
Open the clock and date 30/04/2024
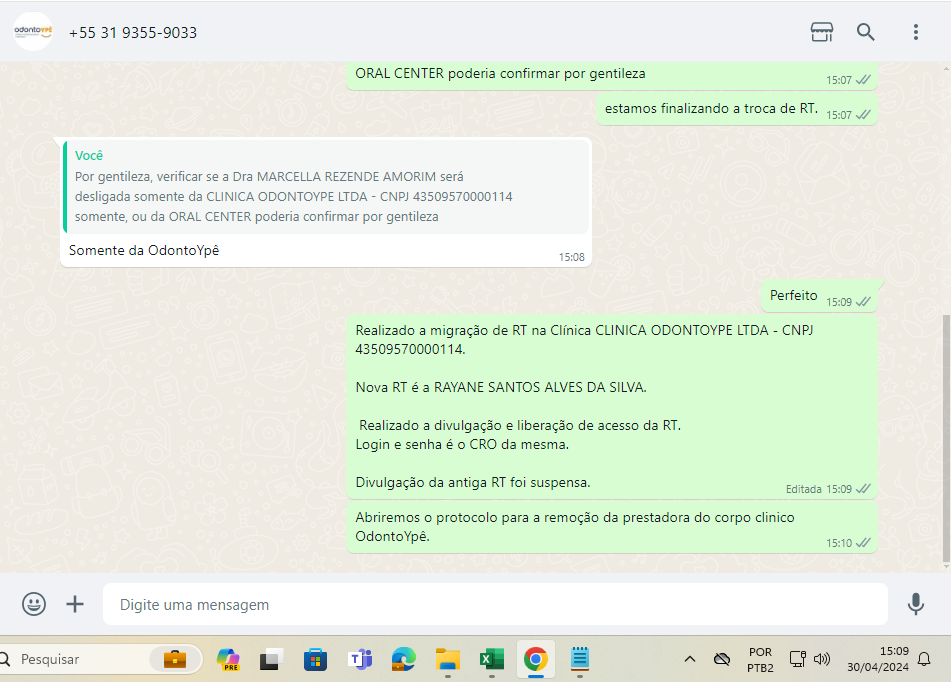tap(878, 659)
